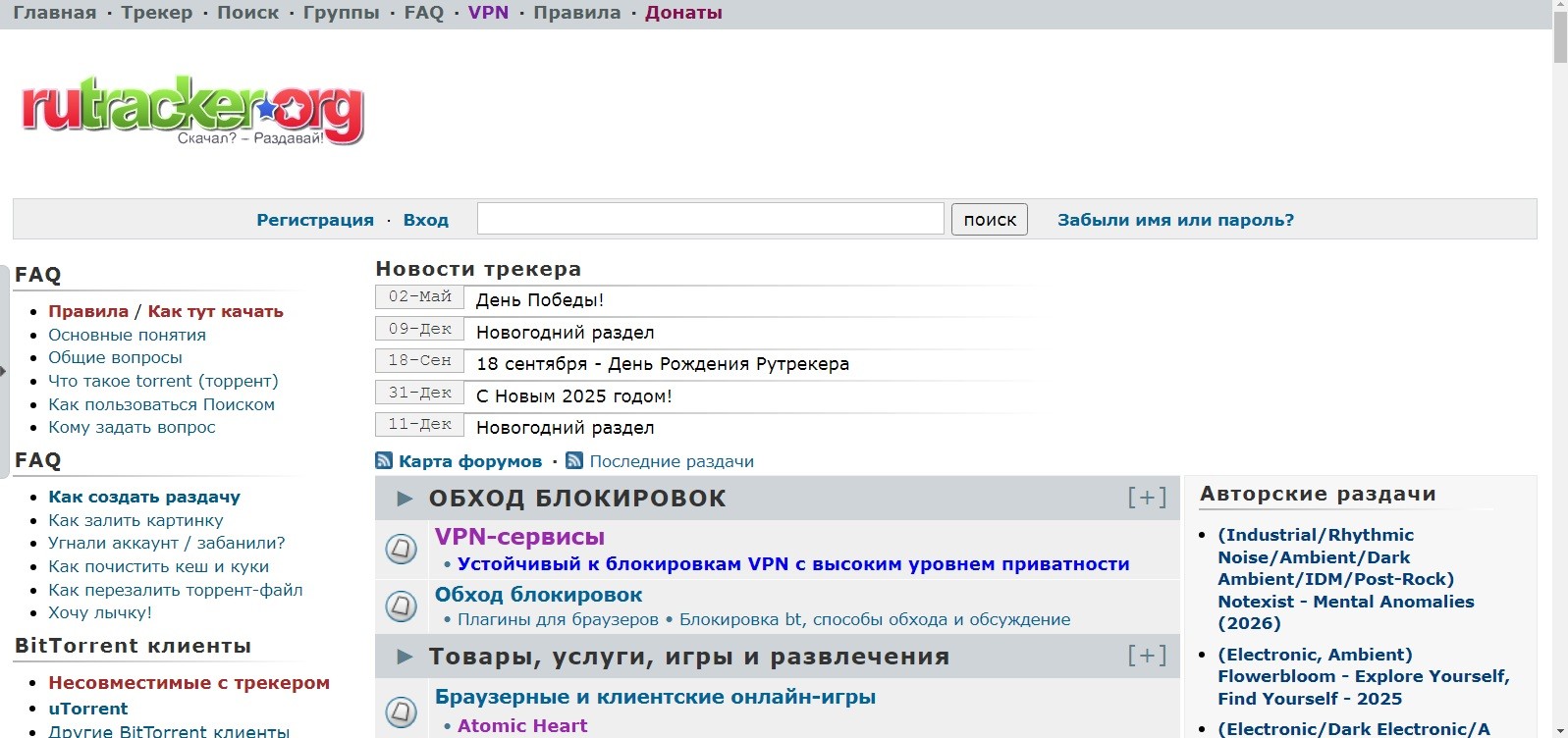1568x738 pixels.
Task: Open Последние раздачи link
Action: coord(672,461)
